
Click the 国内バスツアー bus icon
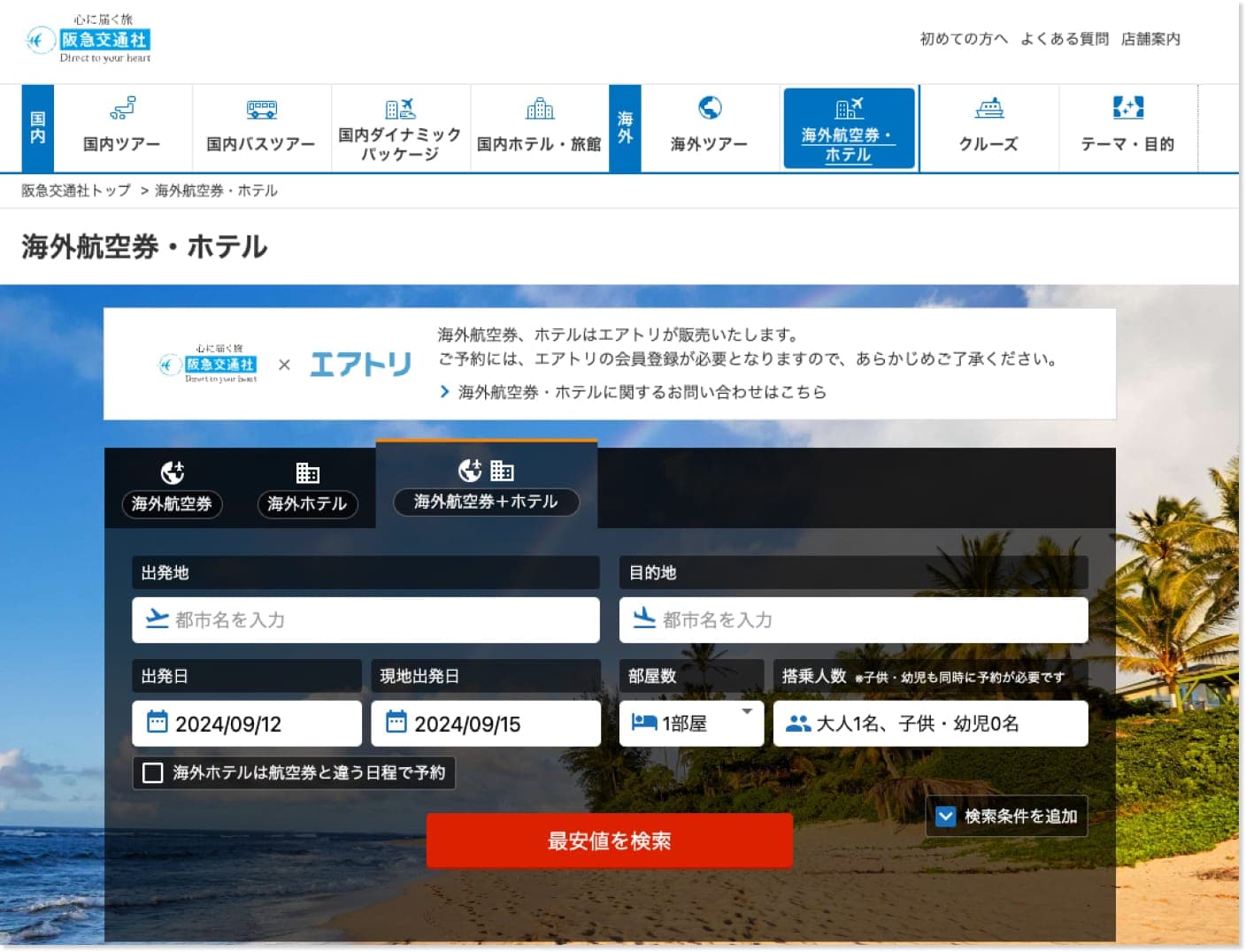pos(260,110)
